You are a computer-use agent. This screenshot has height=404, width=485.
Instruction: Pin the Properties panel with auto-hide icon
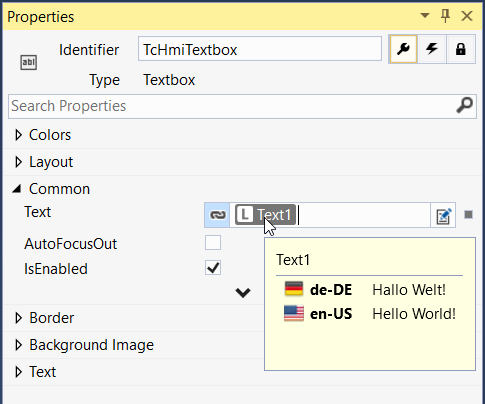tap(445, 16)
